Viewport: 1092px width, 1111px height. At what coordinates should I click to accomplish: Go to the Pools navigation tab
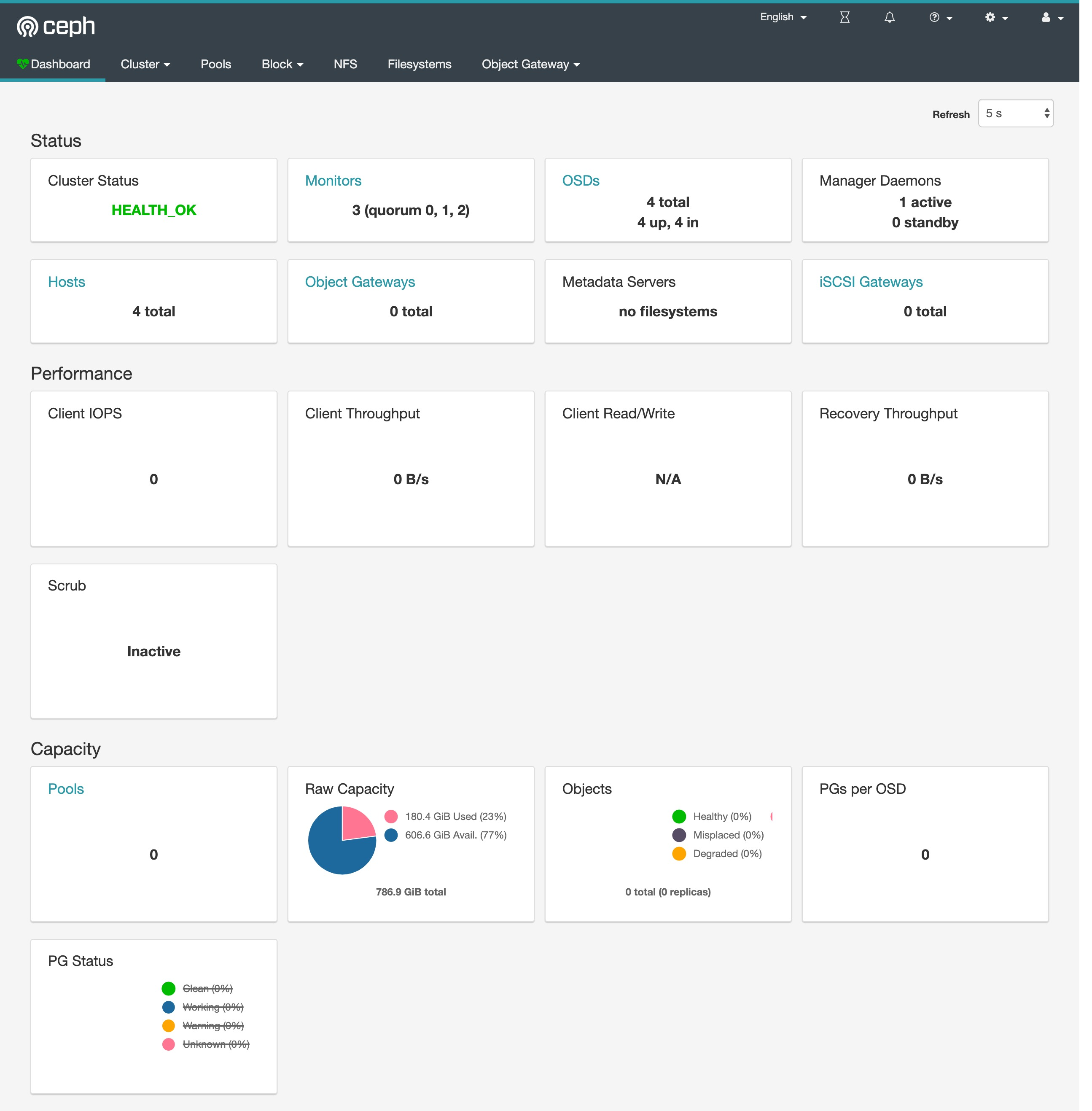pos(215,64)
